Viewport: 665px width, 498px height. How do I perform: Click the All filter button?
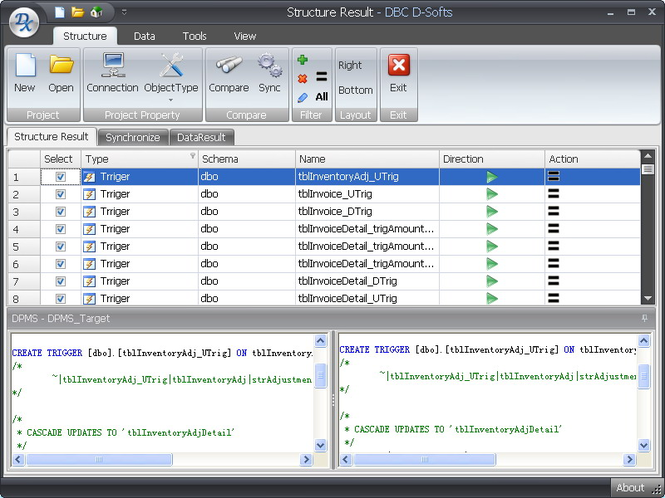click(321, 97)
